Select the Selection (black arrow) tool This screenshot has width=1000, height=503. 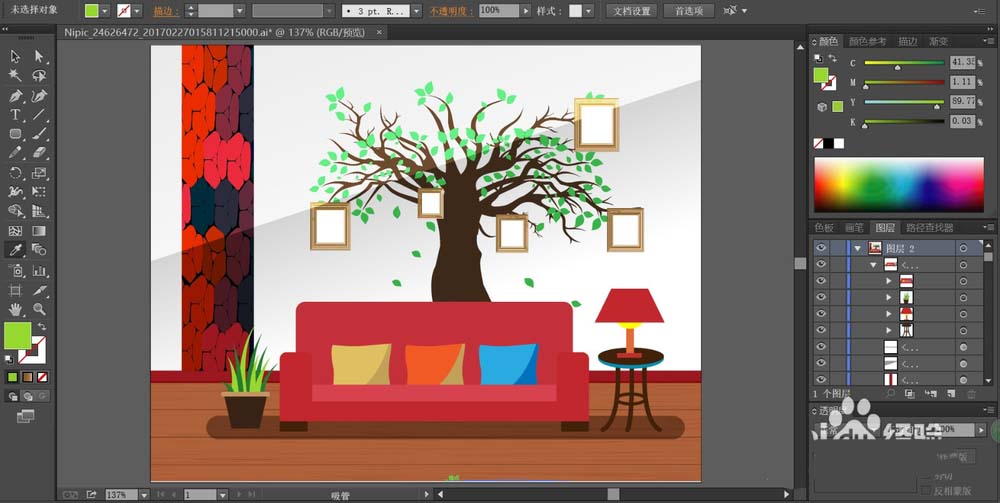[15, 56]
